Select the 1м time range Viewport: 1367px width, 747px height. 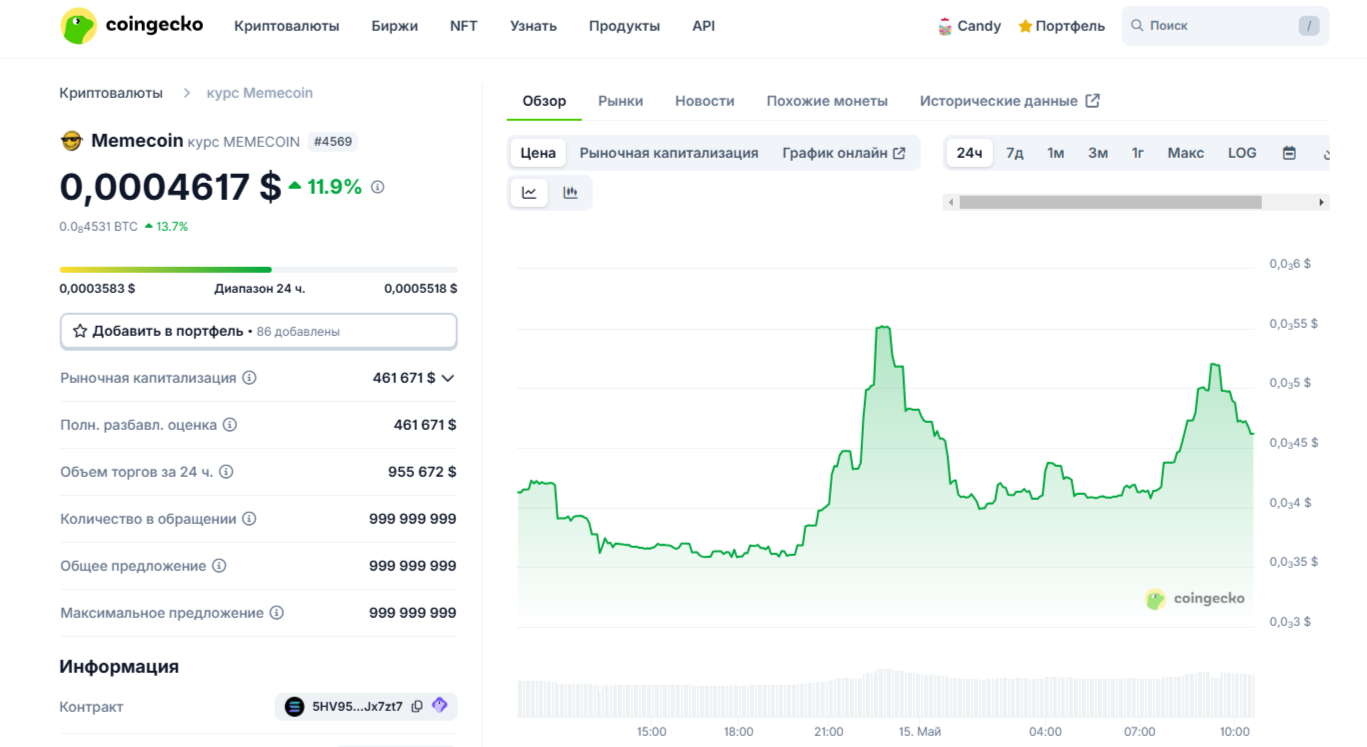(x=1055, y=153)
